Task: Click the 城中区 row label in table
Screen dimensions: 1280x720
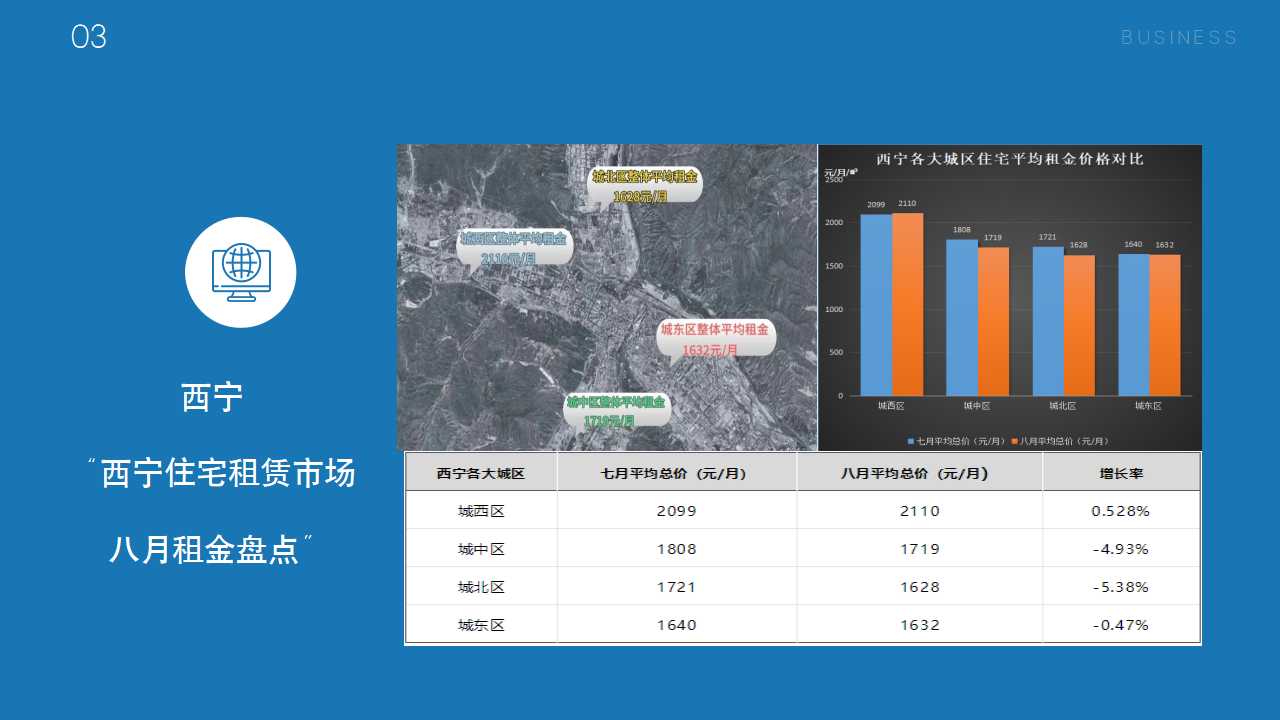Action: (x=481, y=549)
